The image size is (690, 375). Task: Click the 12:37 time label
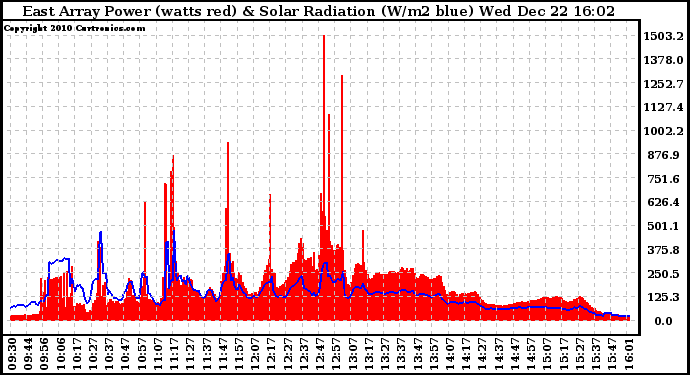[x=304, y=354]
